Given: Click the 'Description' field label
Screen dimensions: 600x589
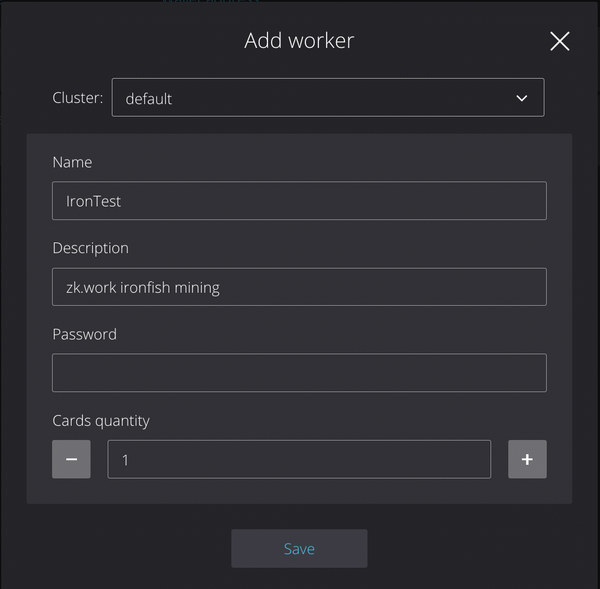Looking at the screenshot, I should click(x=90, y=248).
